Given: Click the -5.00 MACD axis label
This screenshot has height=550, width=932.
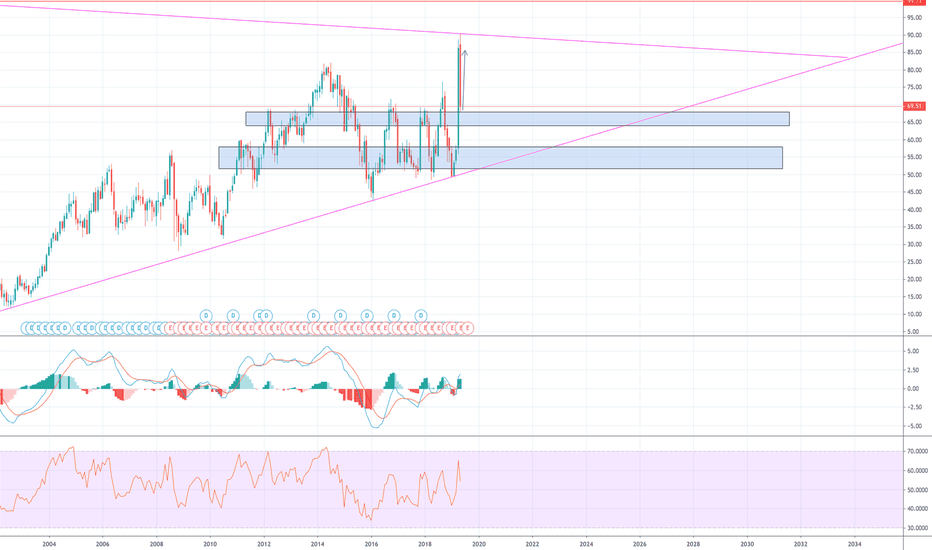Looking at the screenshot, I should pos(913,426).
